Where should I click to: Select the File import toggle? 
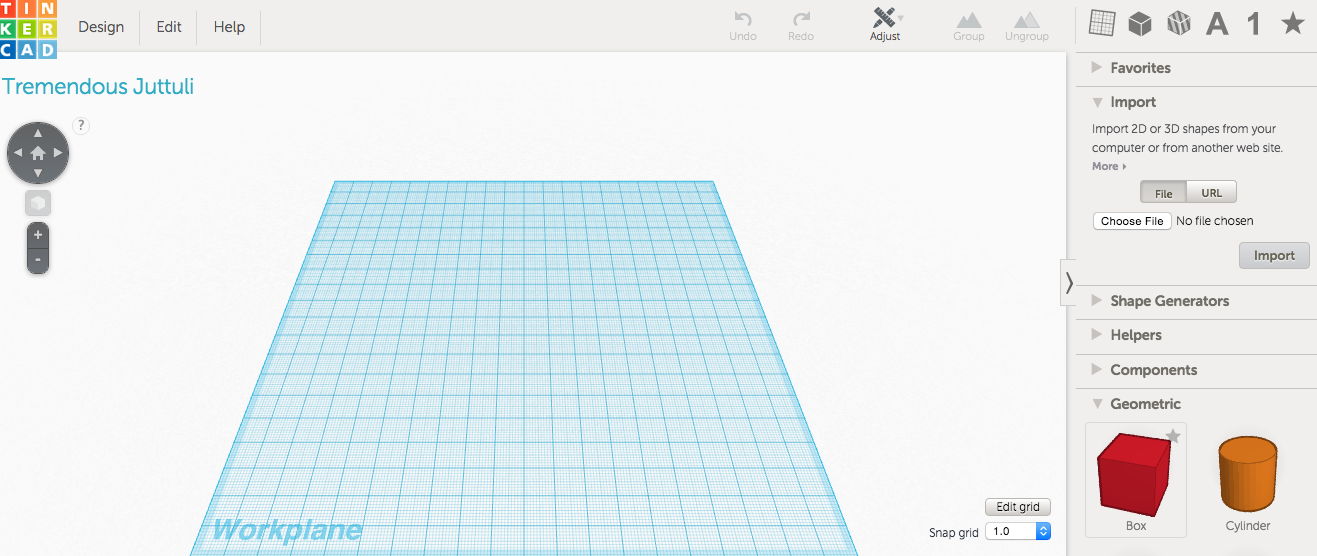tap(1163, 193)
